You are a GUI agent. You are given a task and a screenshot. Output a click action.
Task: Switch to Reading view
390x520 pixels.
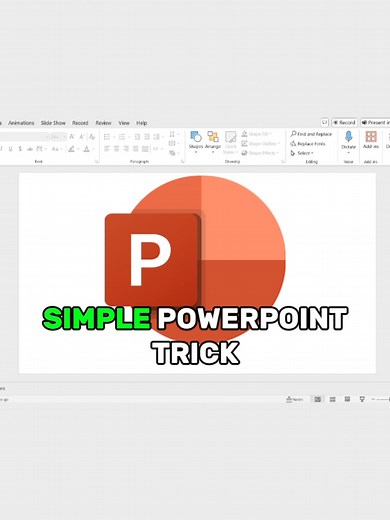[x=347, y=399]
